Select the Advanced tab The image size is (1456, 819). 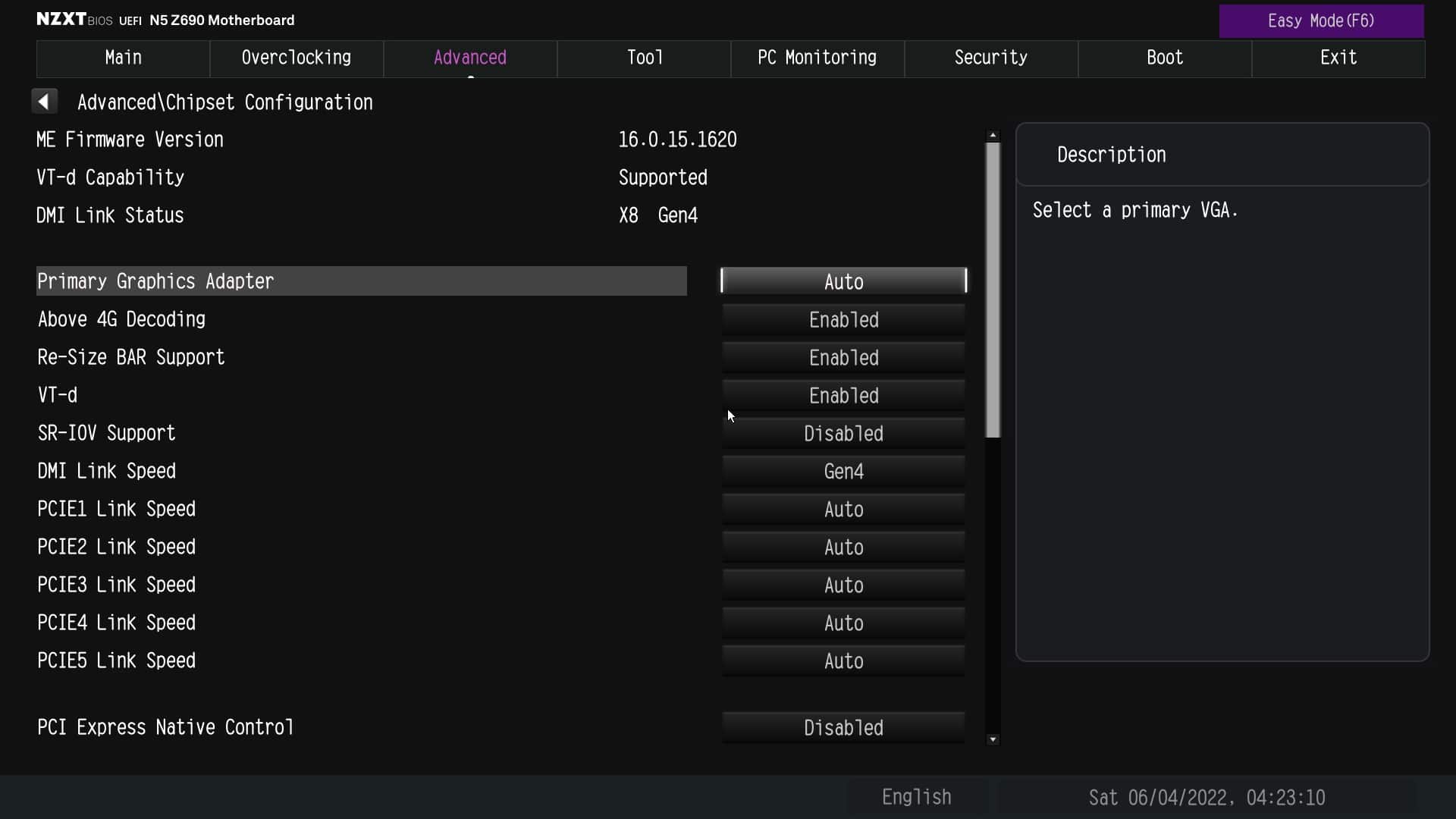[x=470, y=58]
